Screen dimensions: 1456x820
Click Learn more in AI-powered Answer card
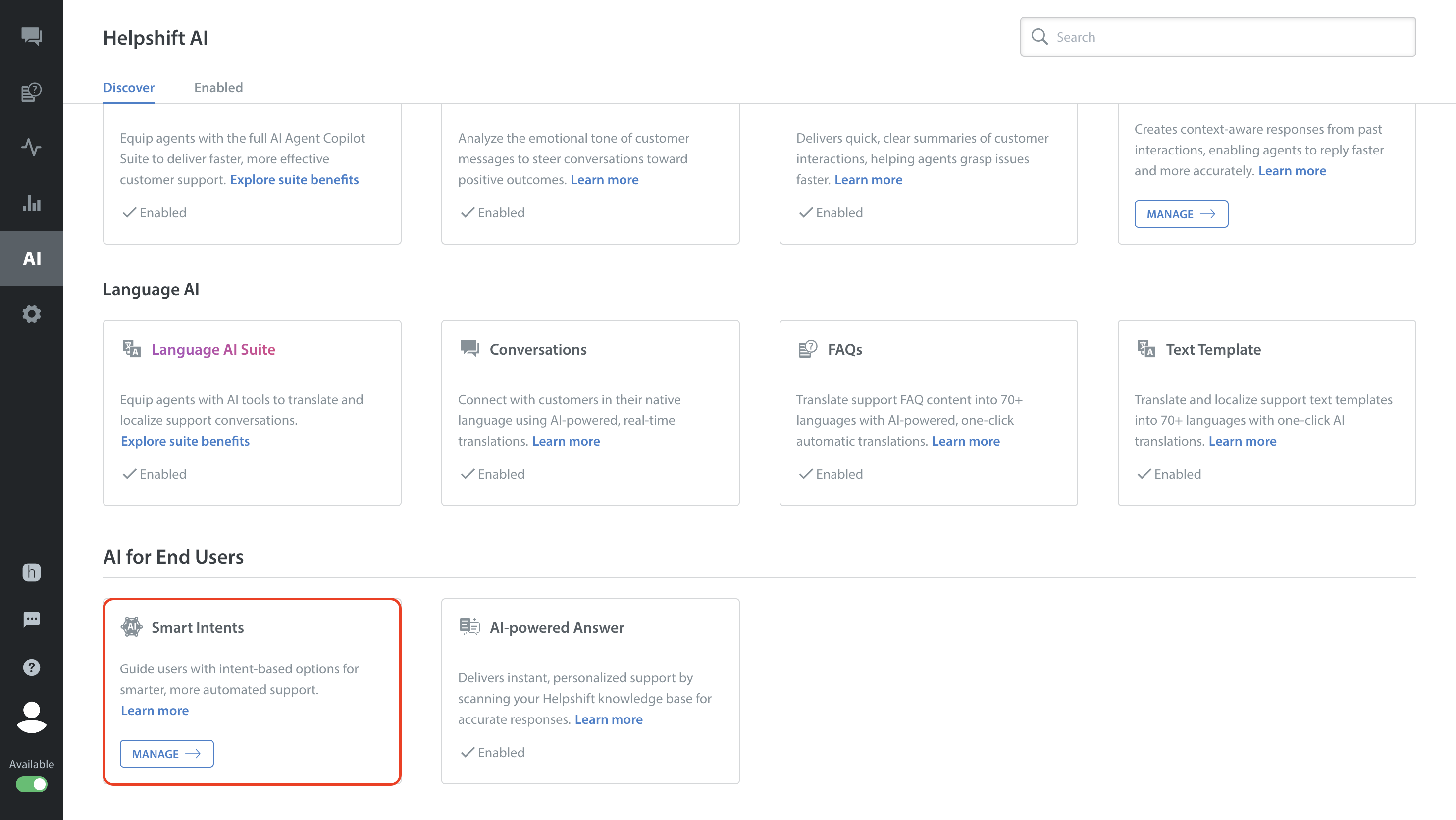pyautogui.click(x=608, y=719)
